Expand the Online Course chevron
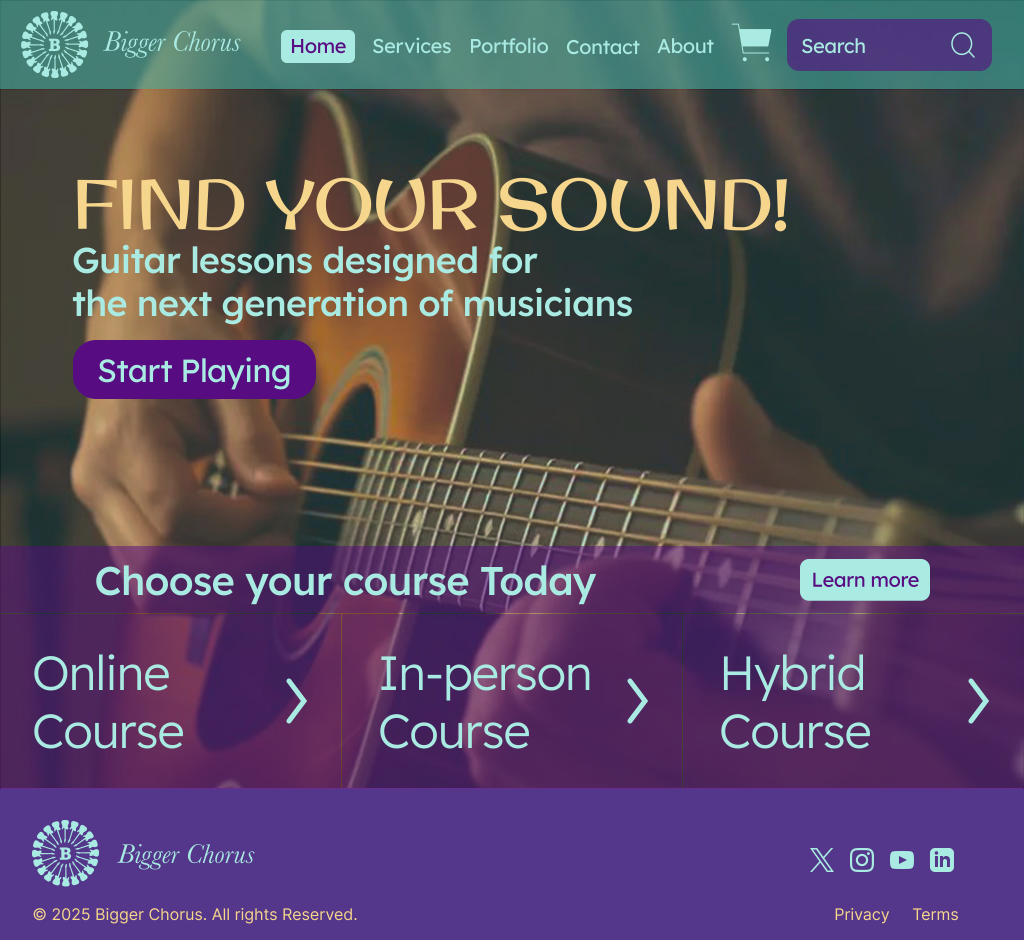The image size is (1024, 940). 296,701
